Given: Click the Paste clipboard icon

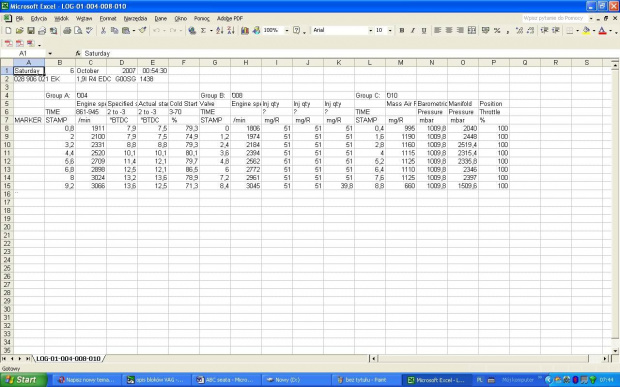Looking at the screenshot, I should (126, 30).
